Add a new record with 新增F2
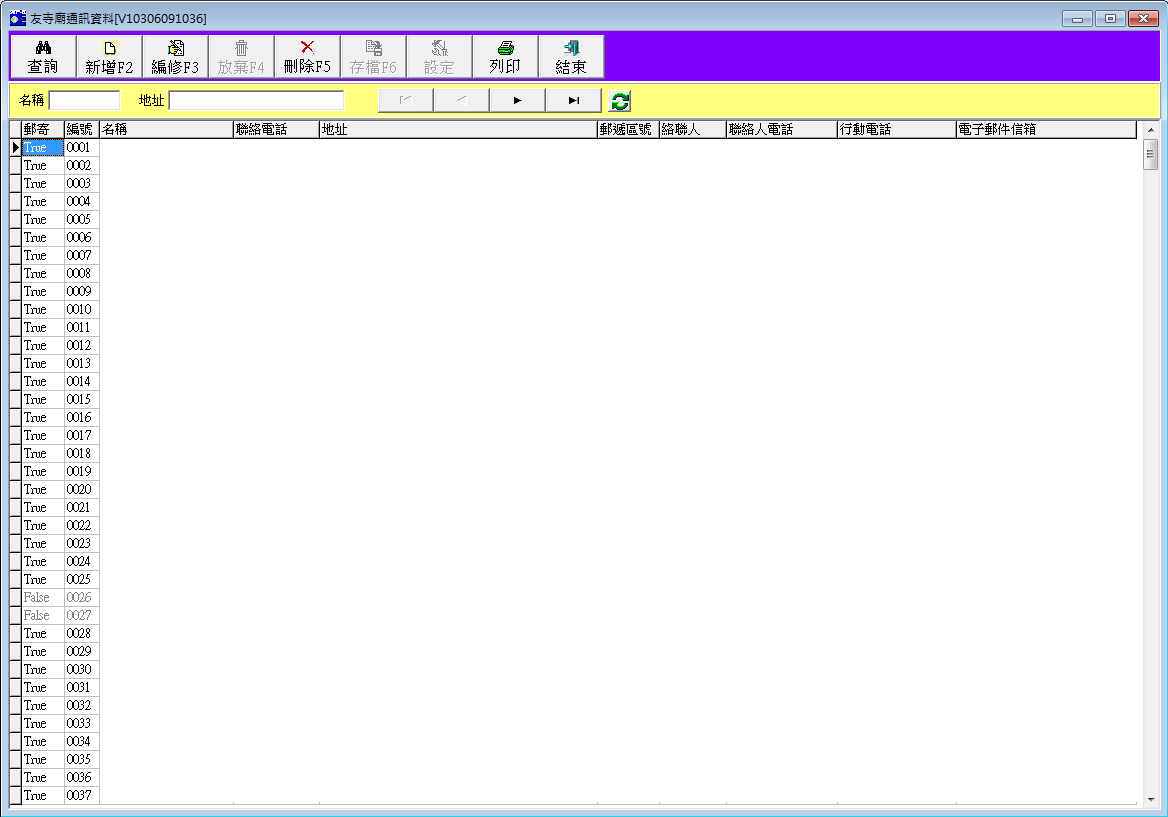The width and height of the screenshot is (1168, 817). [109, 57]
